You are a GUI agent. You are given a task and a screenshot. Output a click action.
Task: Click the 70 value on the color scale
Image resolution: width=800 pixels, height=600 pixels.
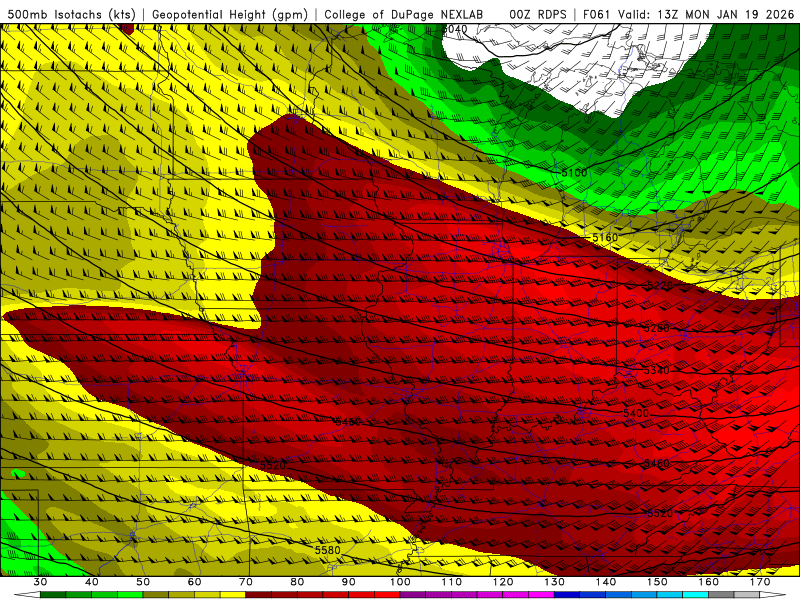click(246, 582)
